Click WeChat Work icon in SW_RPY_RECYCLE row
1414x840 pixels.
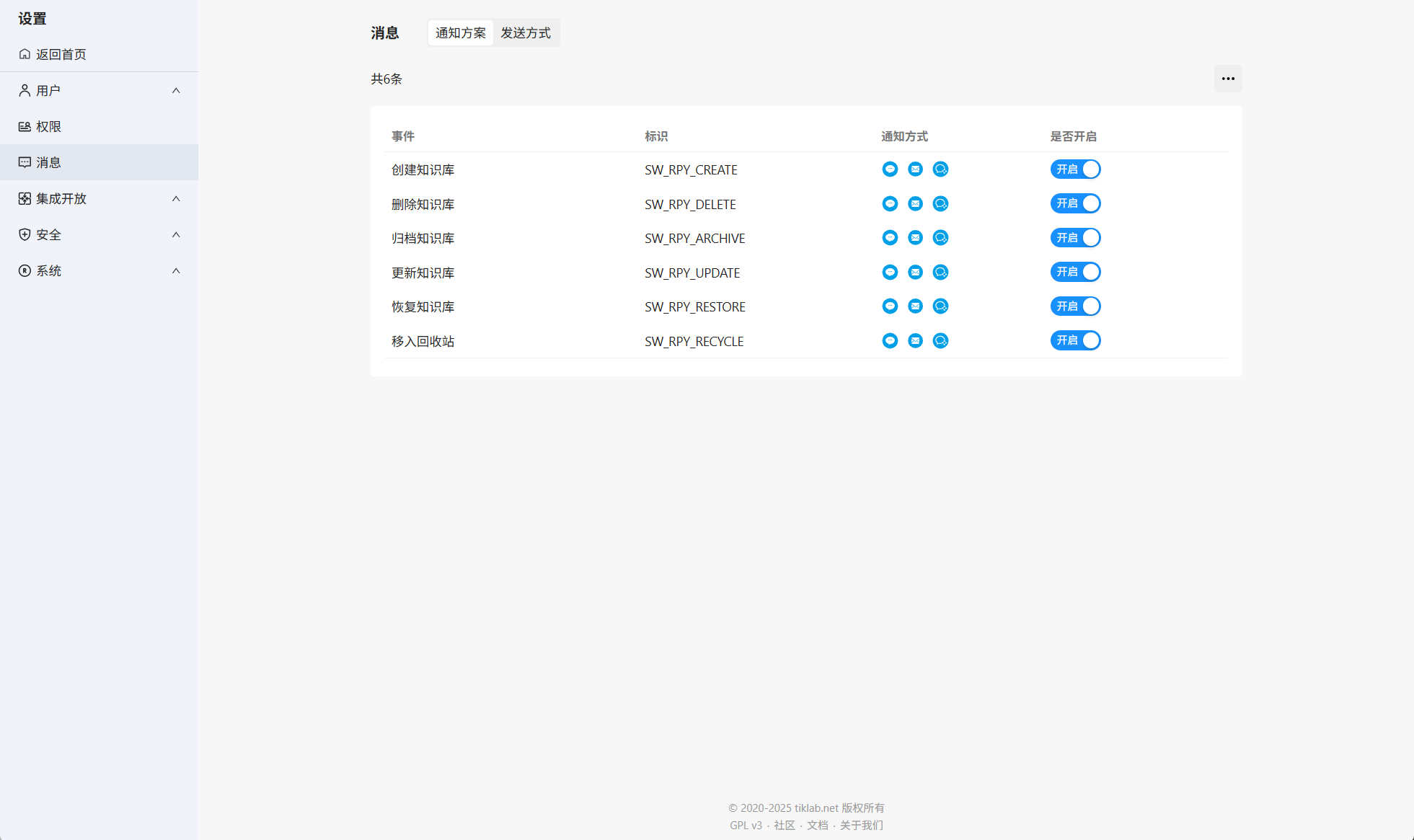tap(940, 341)
